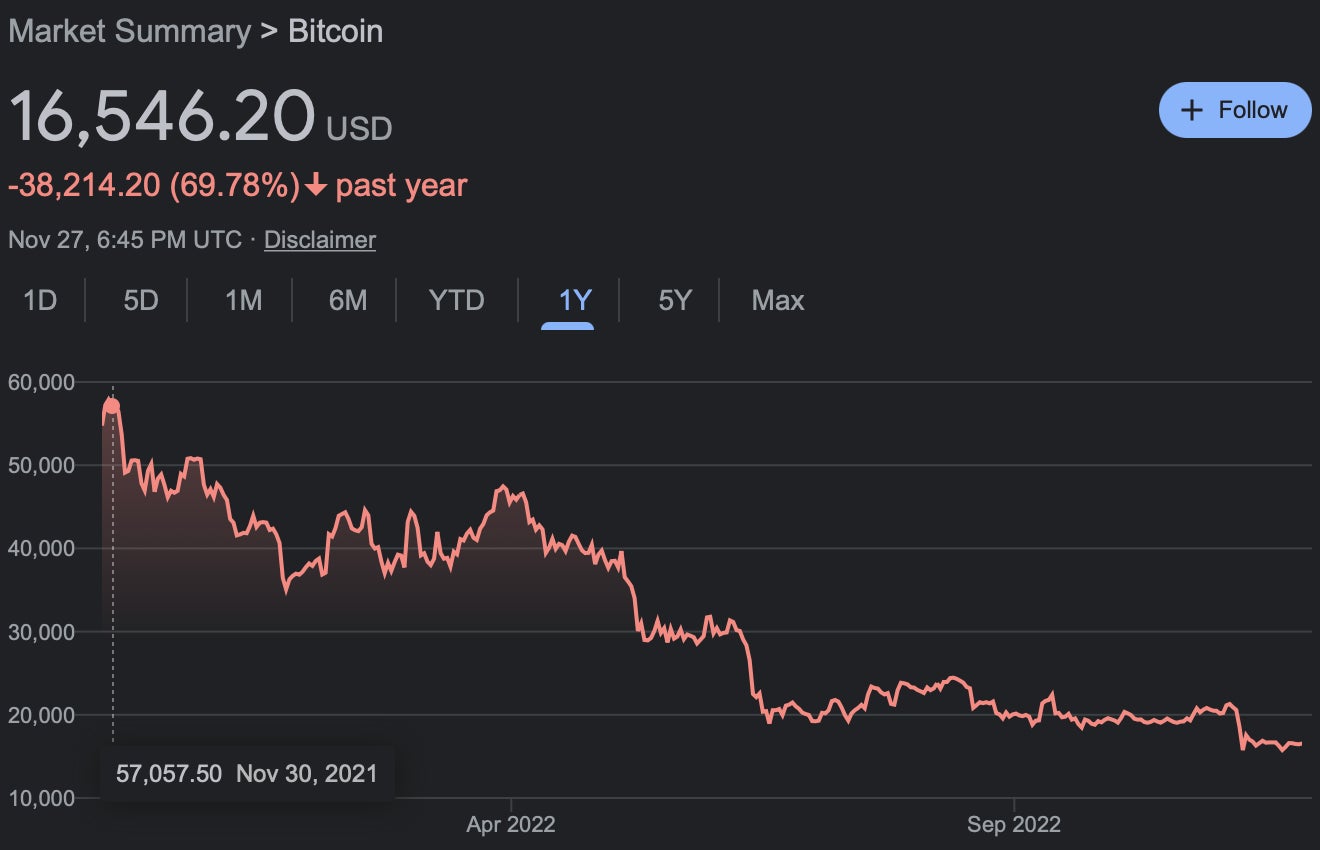The width and height of the screenshot is (1320, 850).
Task: Select the 1Y range tab
Action: pyautogui.click(x=575, y=300)
